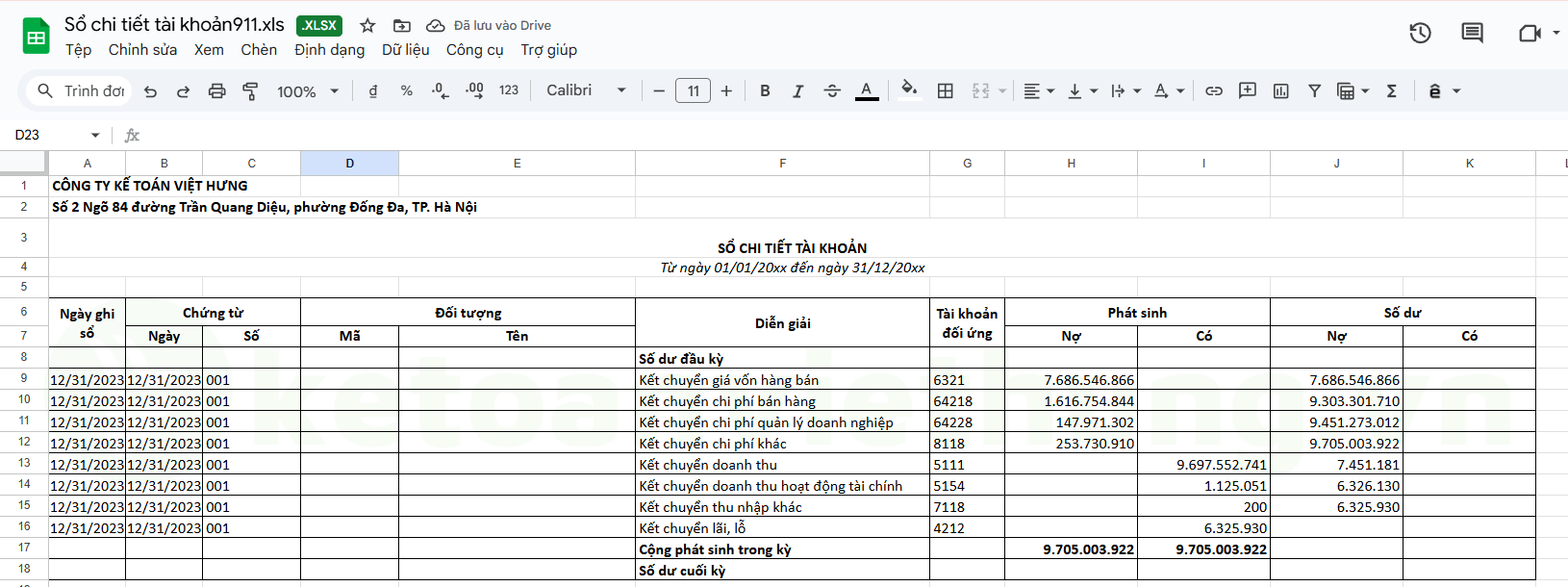Open functions sigma menu
1568x587 pixels.
pyautogui.click(x=1391, y=91)
